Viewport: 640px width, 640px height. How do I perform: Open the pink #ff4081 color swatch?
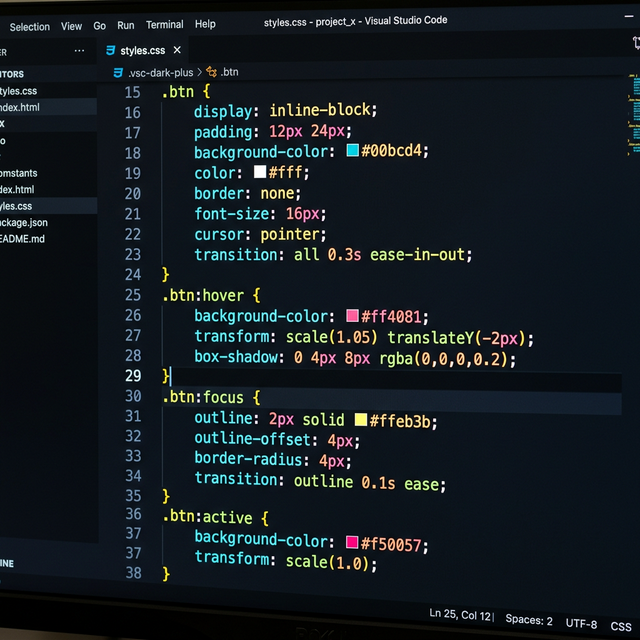click(x=352, y=316)
